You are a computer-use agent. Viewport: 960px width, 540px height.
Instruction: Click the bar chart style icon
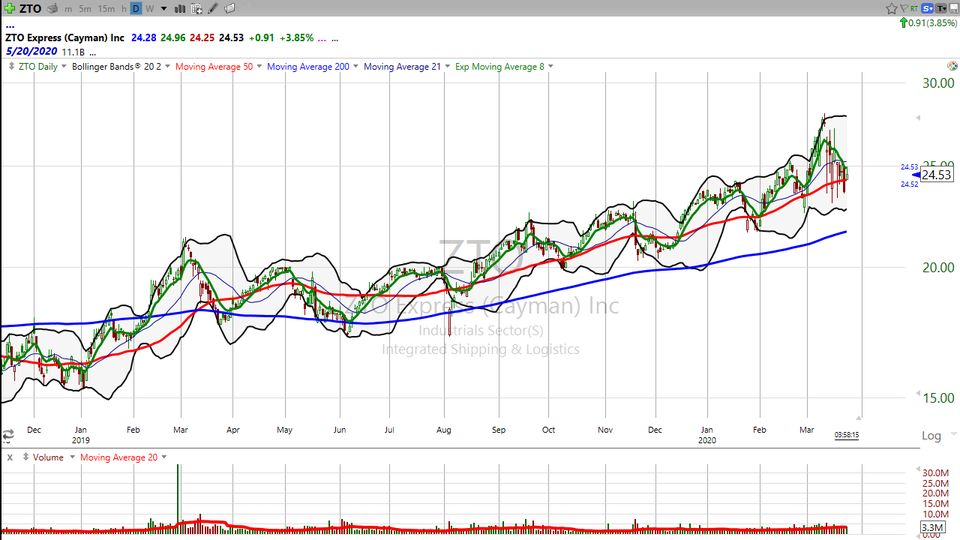[180, 9]
